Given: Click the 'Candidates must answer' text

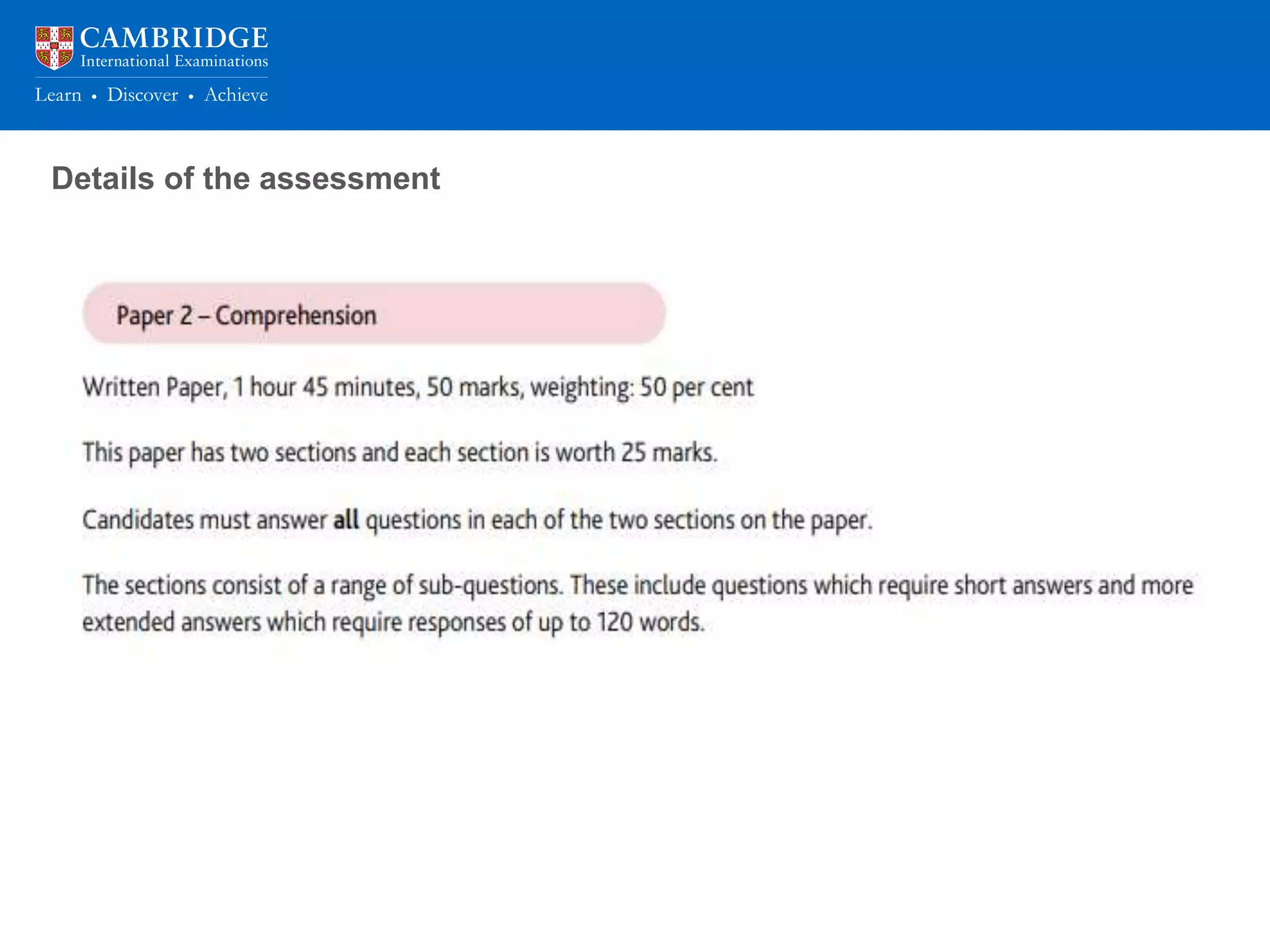Looking at the screenshot, I should click(x=205, y=519).
